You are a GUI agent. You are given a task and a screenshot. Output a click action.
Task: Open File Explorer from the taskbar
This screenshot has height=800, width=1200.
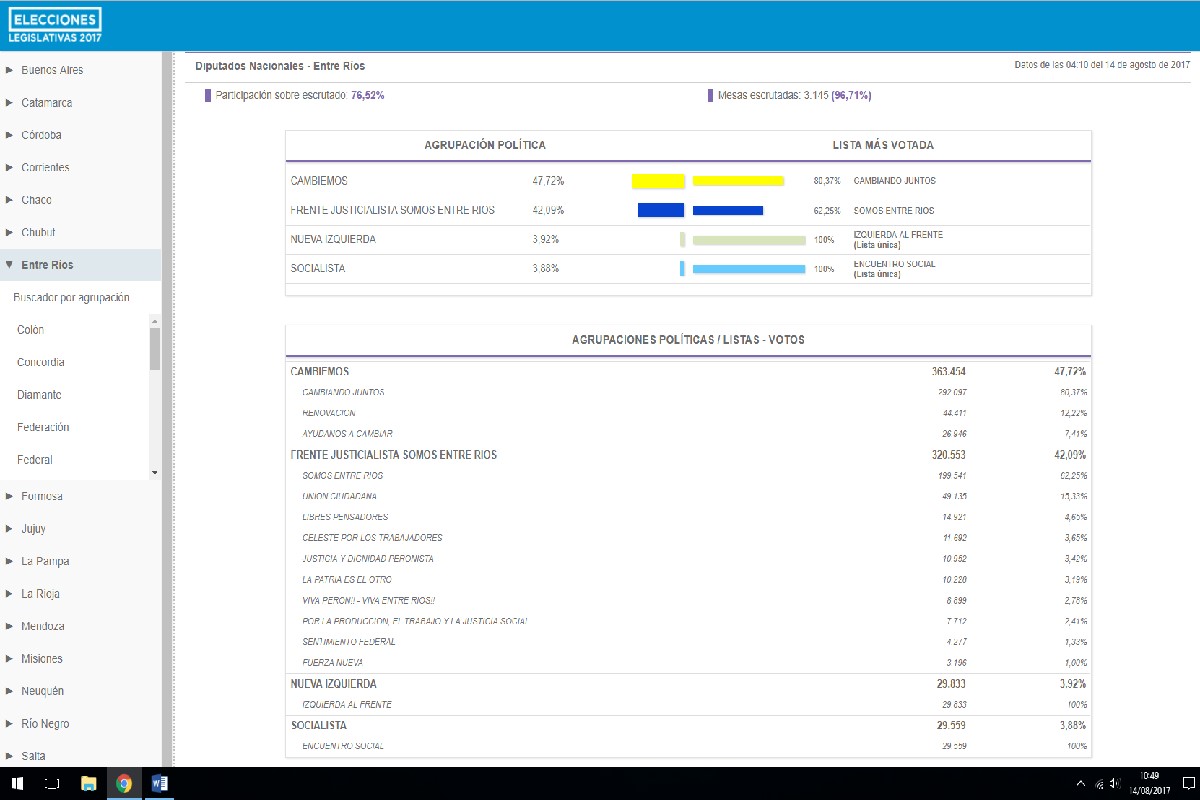click(89, 784)
